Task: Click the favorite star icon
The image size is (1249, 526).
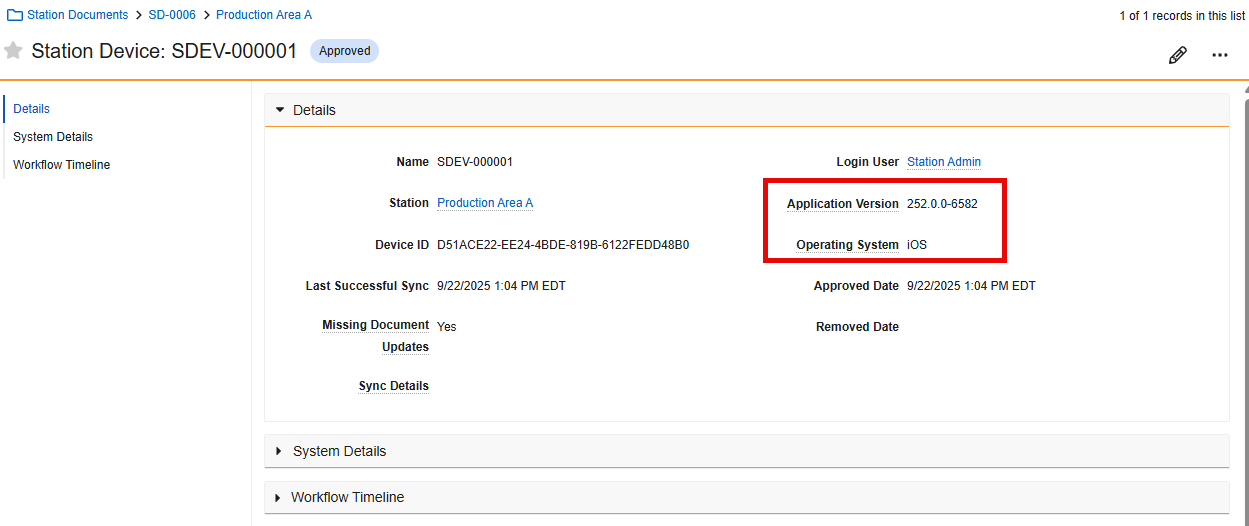Action: click(x=13, y=51)
